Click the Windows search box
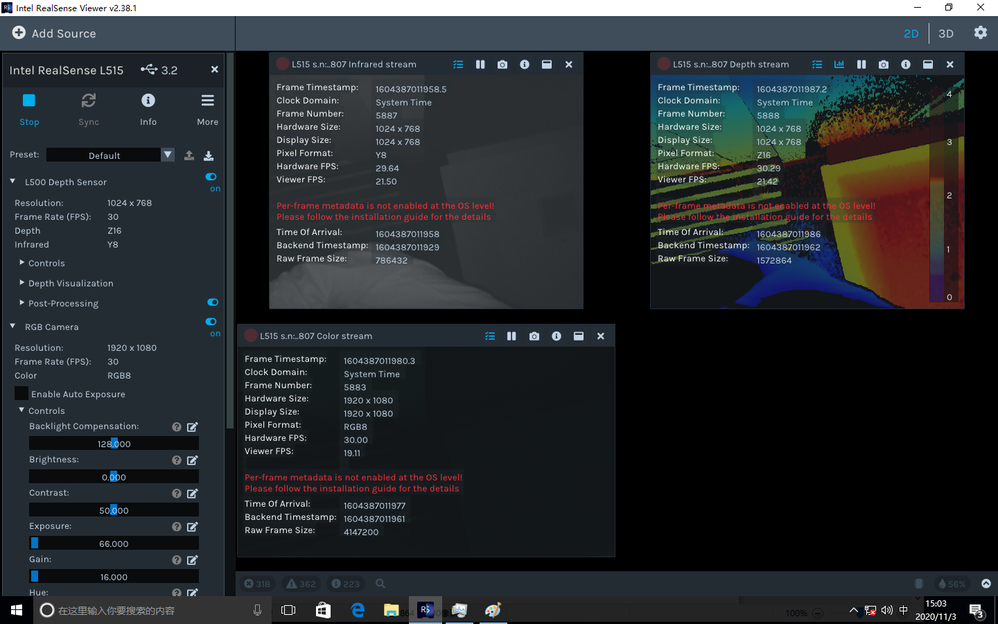Image resolution: width=998 pixels, height=624 pixels. point(151,610)
